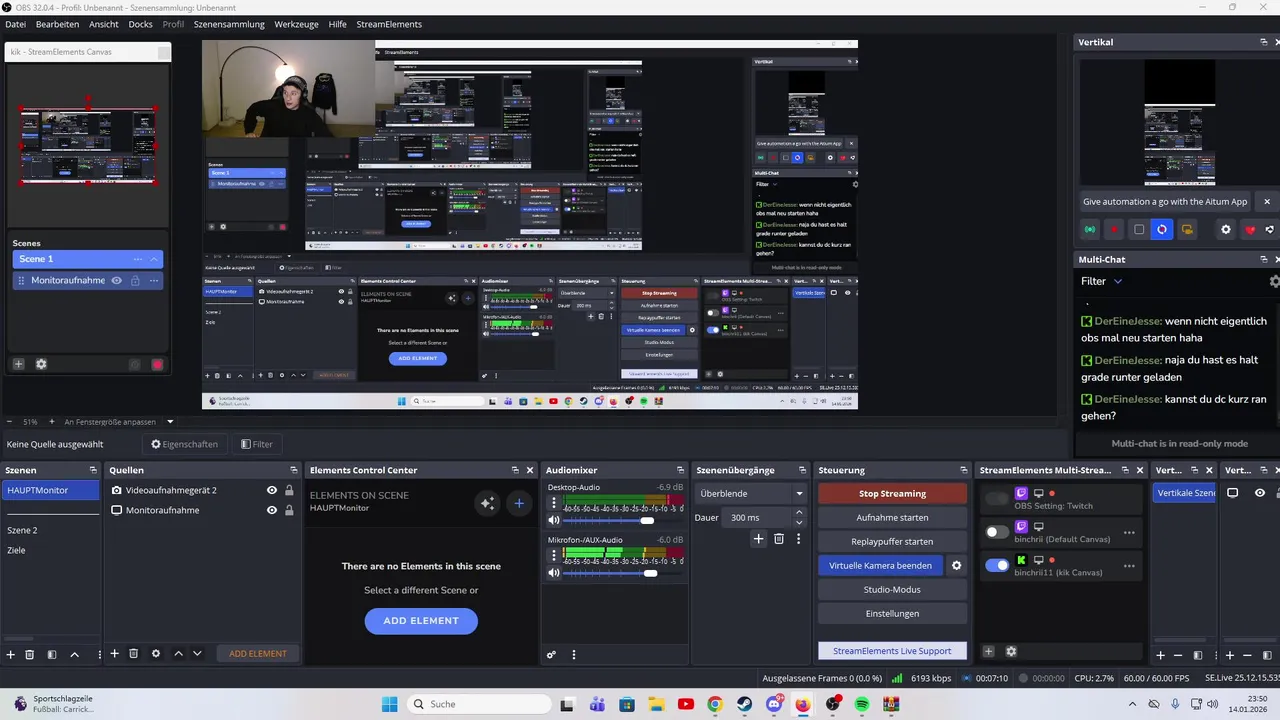Screen dimensions: 1280x720
Task: Decrease the Dauer value with the down arrow
Action: pos(798,522)
